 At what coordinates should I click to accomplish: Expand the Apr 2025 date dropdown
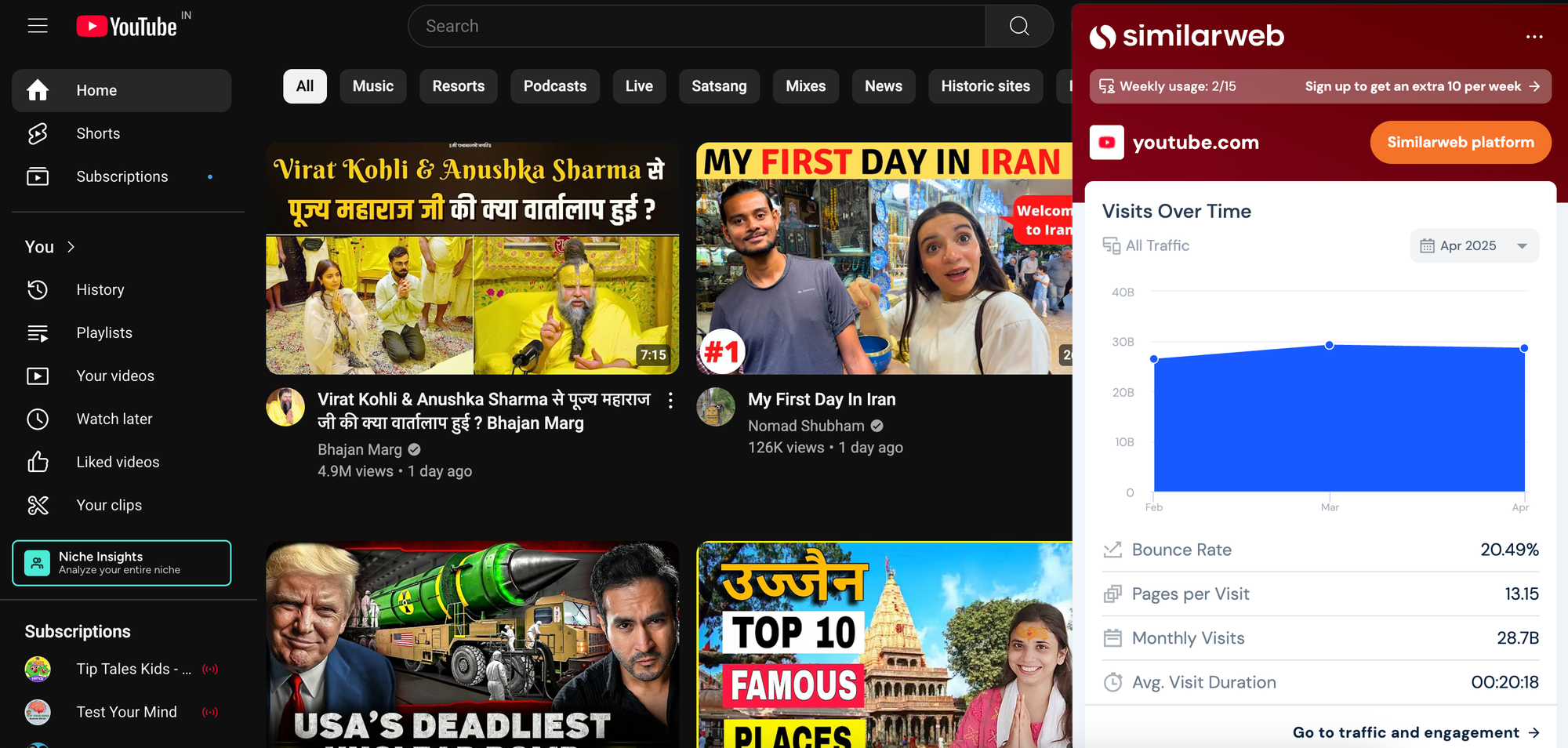click(x=1474, y=246)
